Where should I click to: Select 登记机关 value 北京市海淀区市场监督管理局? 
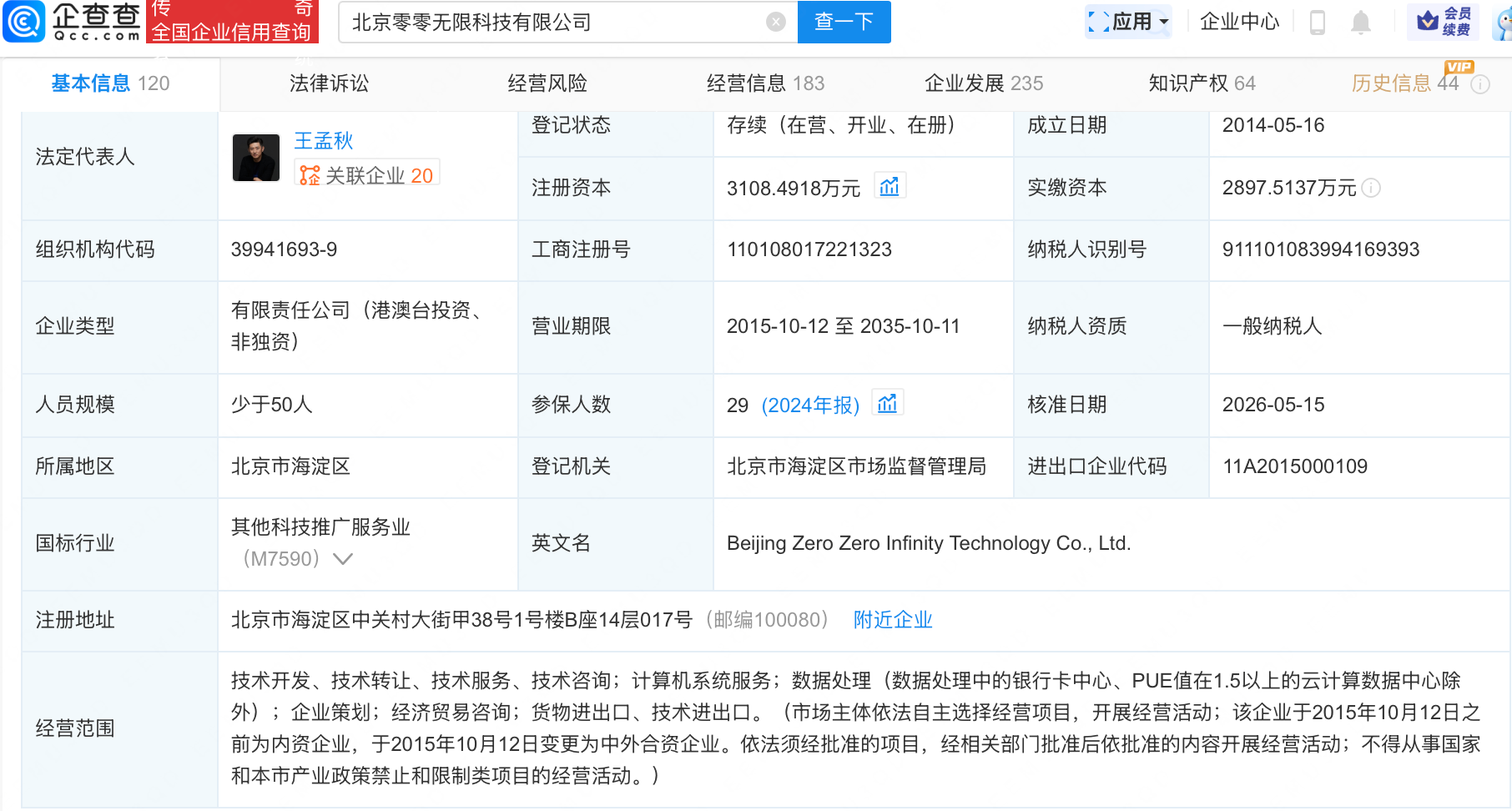point(856,466)
